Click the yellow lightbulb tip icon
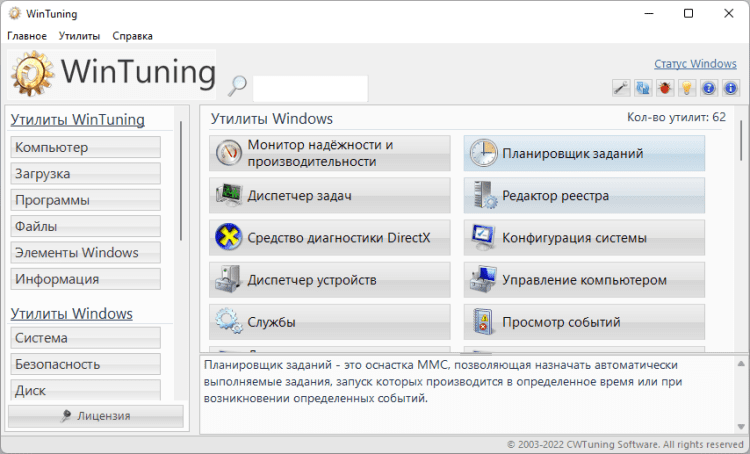The height and width of the screenshot is (454, 750). tap(687, 88)
